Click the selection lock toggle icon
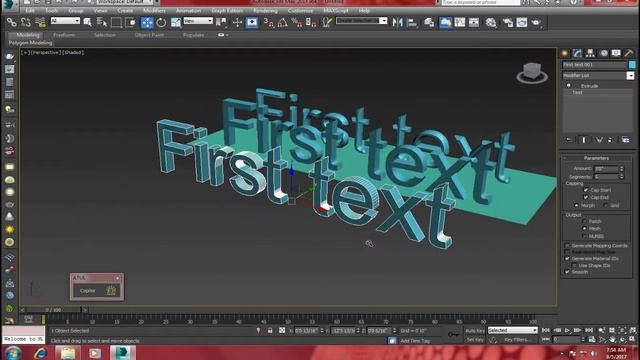Image resolution: width=640 pixels, height=360 pixels. pos(270,330)
